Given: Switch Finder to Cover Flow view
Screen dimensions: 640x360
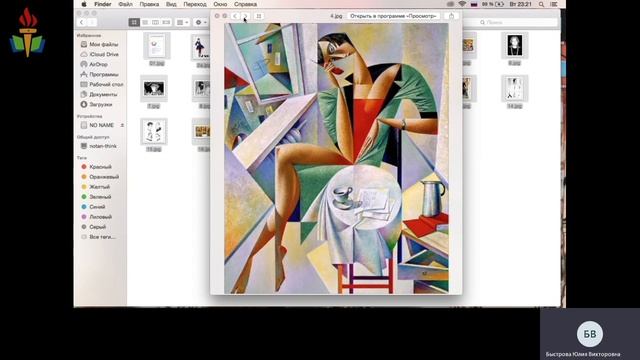Looking at the screenshot, I should tap(166, 22).
